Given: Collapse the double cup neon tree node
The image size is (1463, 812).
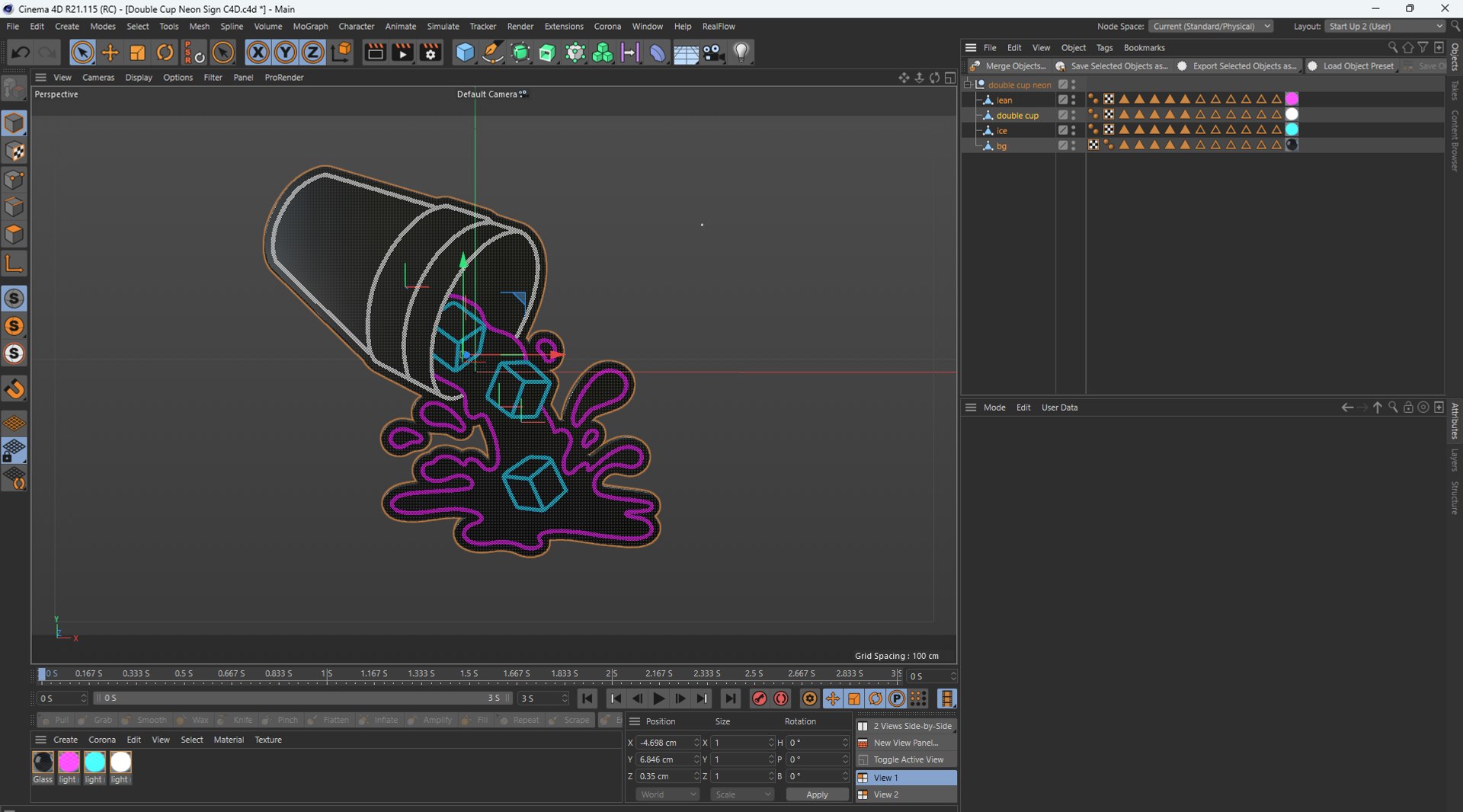Looking at the screenshot, I should [x=968, y=85].
